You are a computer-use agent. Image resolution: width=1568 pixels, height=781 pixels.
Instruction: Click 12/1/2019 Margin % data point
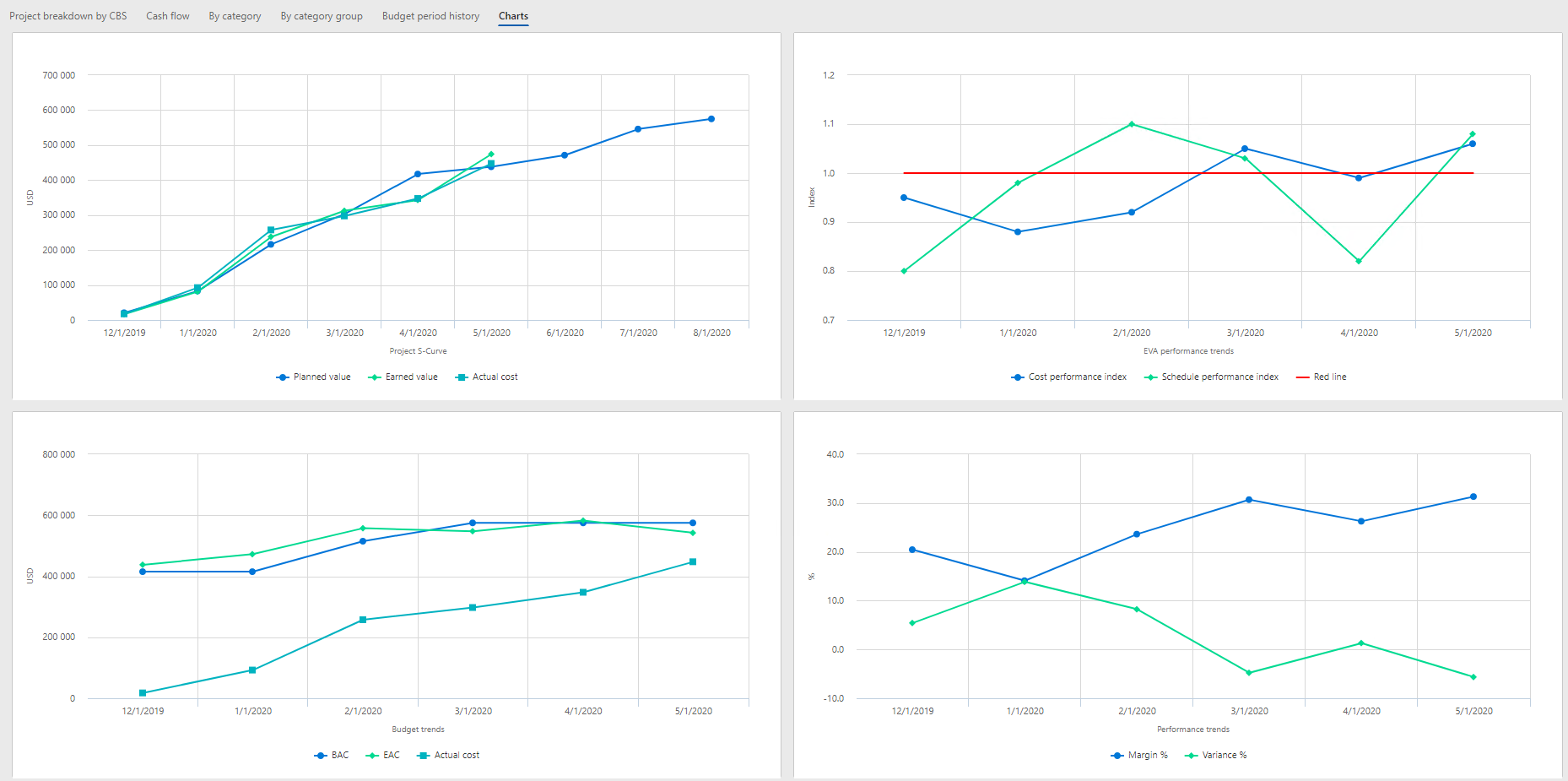pyautogui.click(x=912, y=550)
